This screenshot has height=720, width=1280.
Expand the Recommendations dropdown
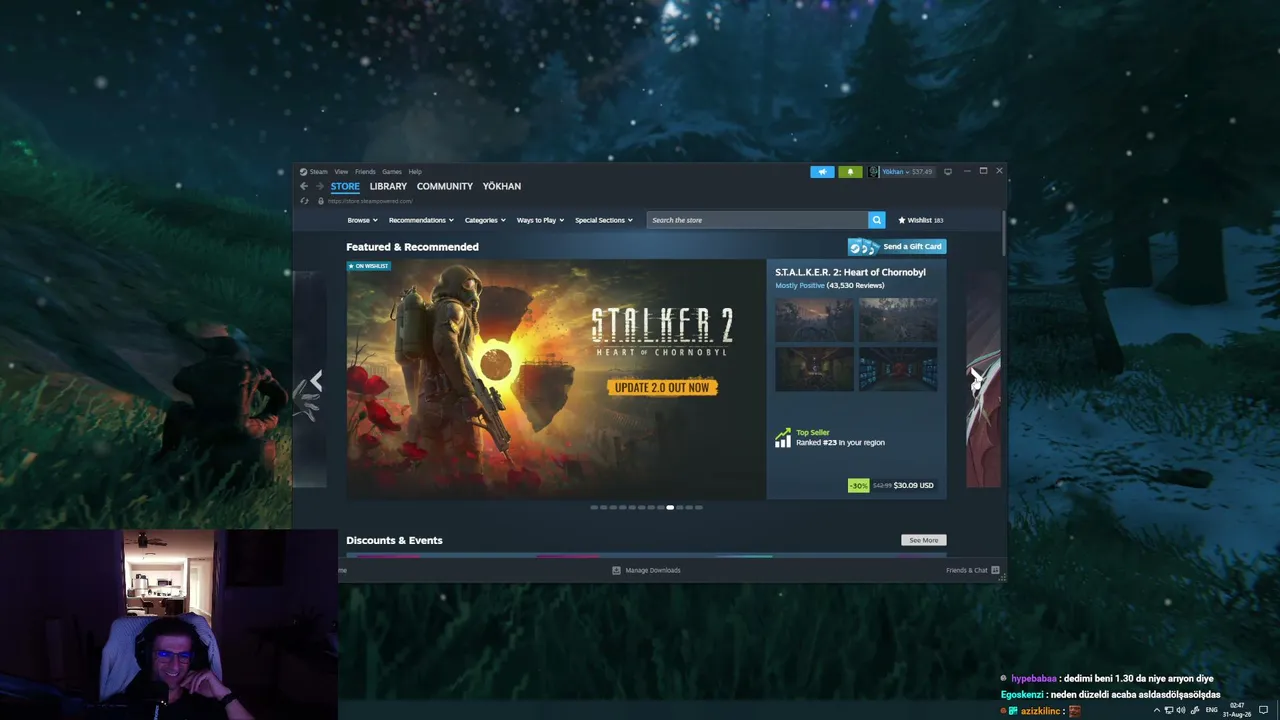(421, 220)
